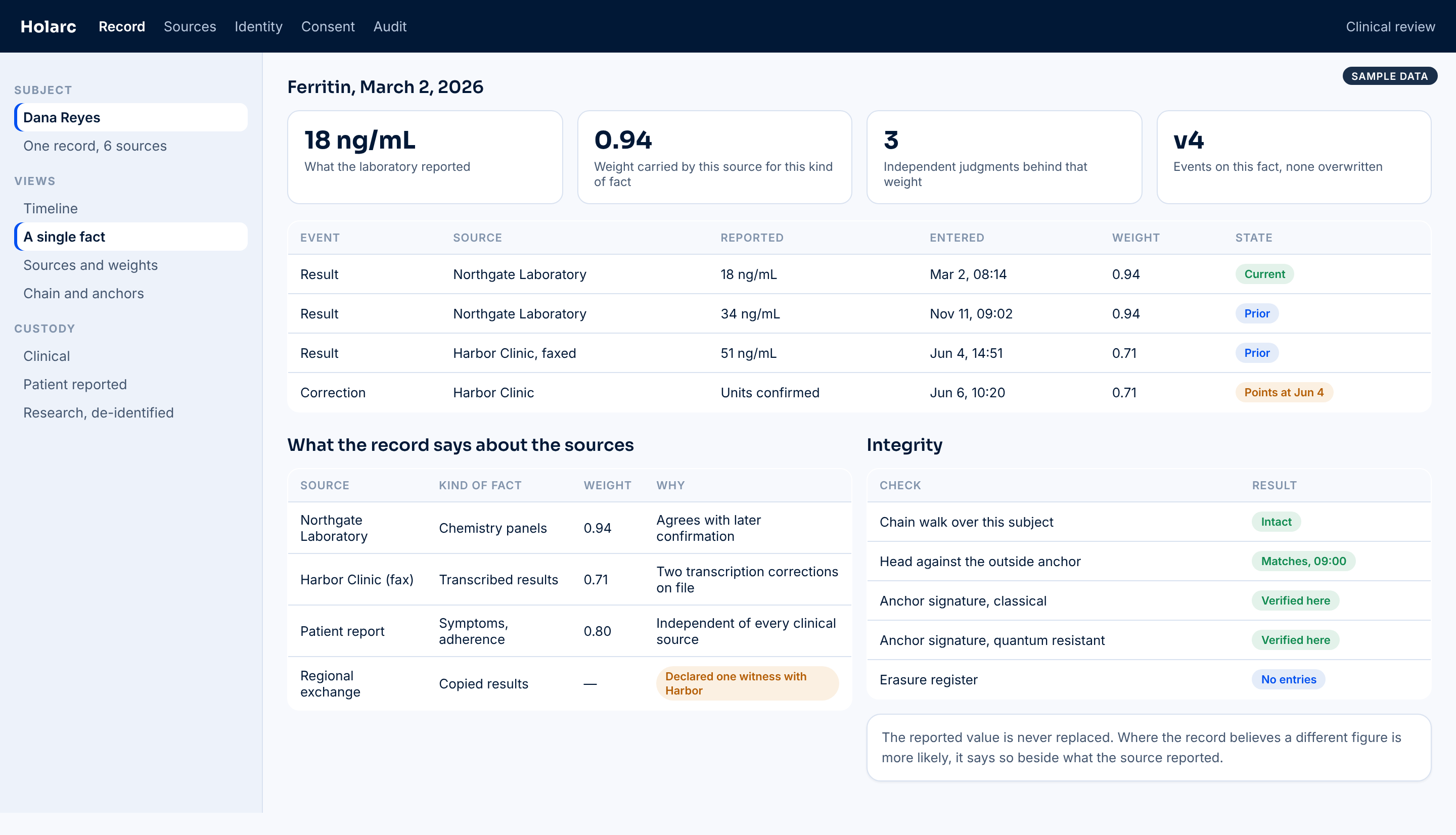Click the 0.80 weight value
This screenshot has height=835, width=1456.
[x=597, y=631]
